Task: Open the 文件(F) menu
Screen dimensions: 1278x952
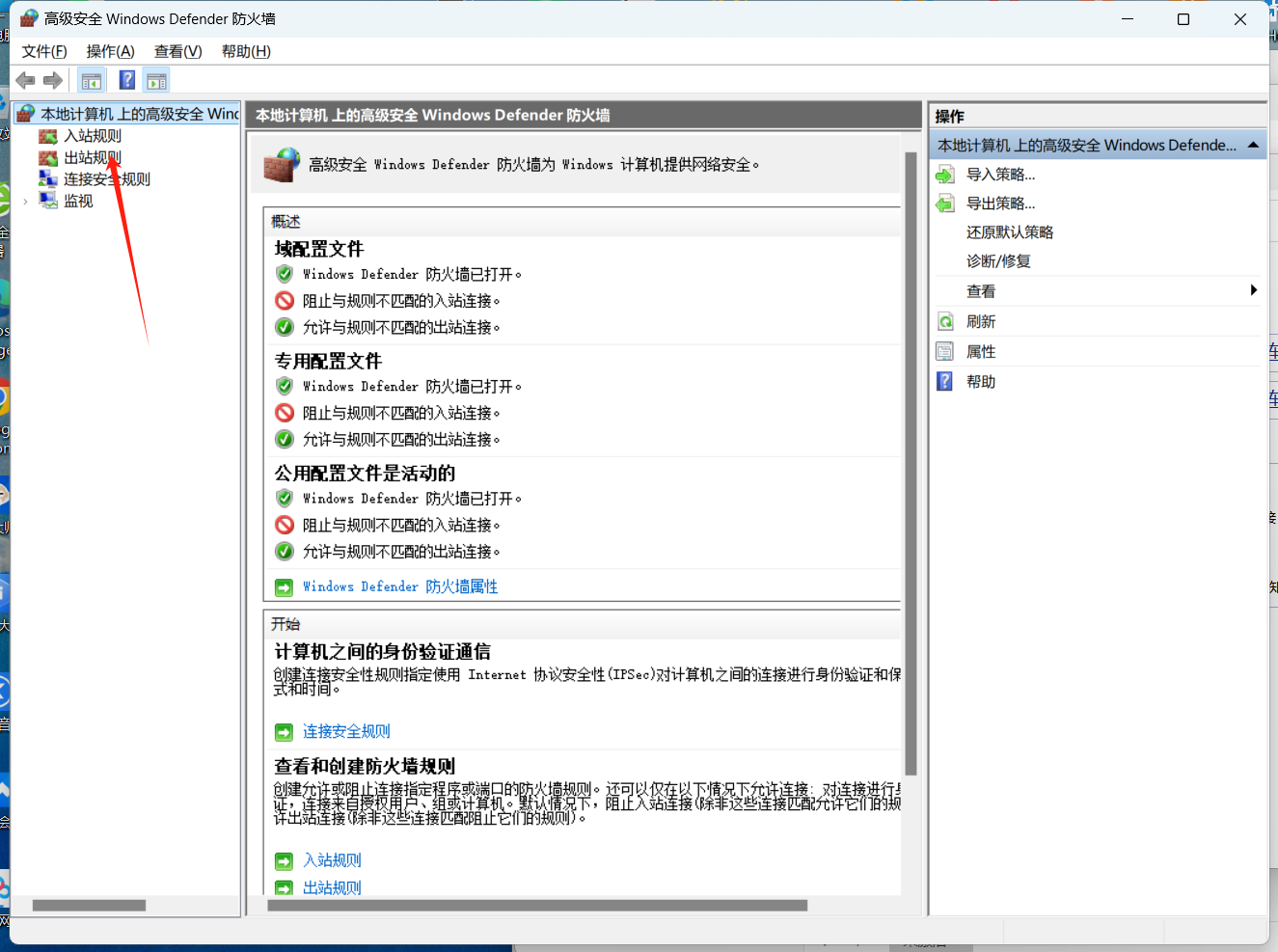Action: [44, 51]
